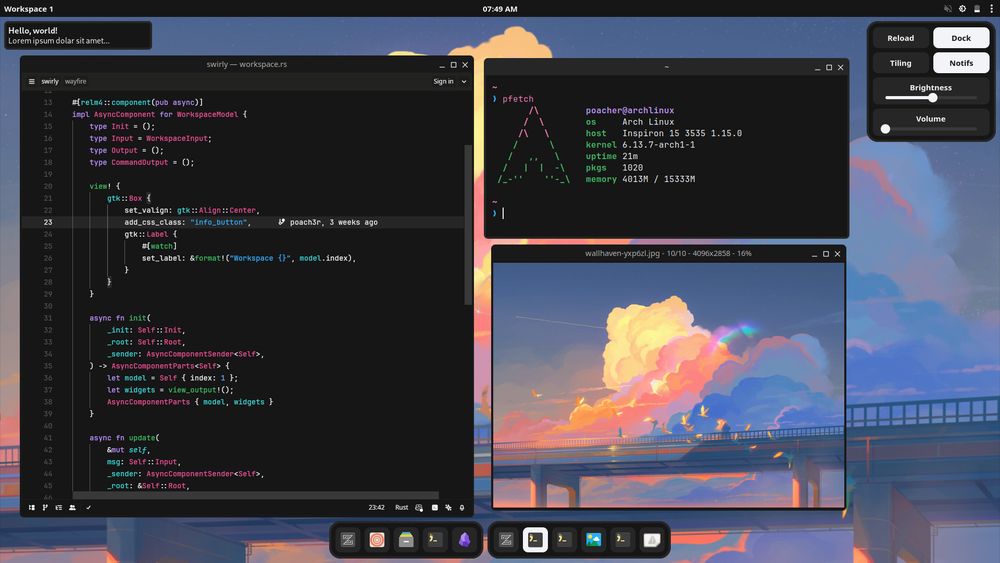Adjust the Brightness slider in the control panel
The width and height of the screenshot is (1000, 563).
[930, 98]
